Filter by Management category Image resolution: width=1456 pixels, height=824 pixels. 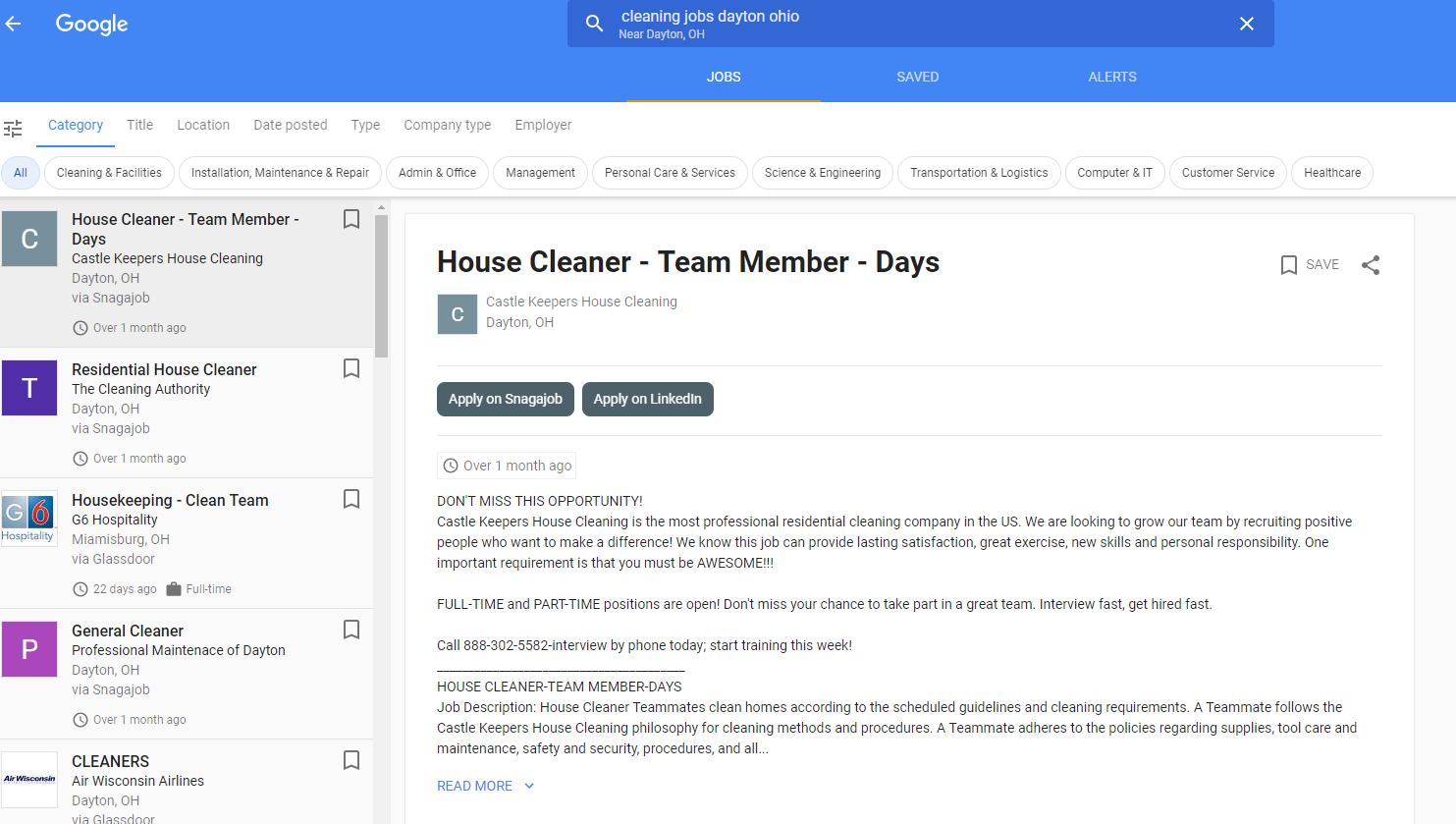pos(540,173)
